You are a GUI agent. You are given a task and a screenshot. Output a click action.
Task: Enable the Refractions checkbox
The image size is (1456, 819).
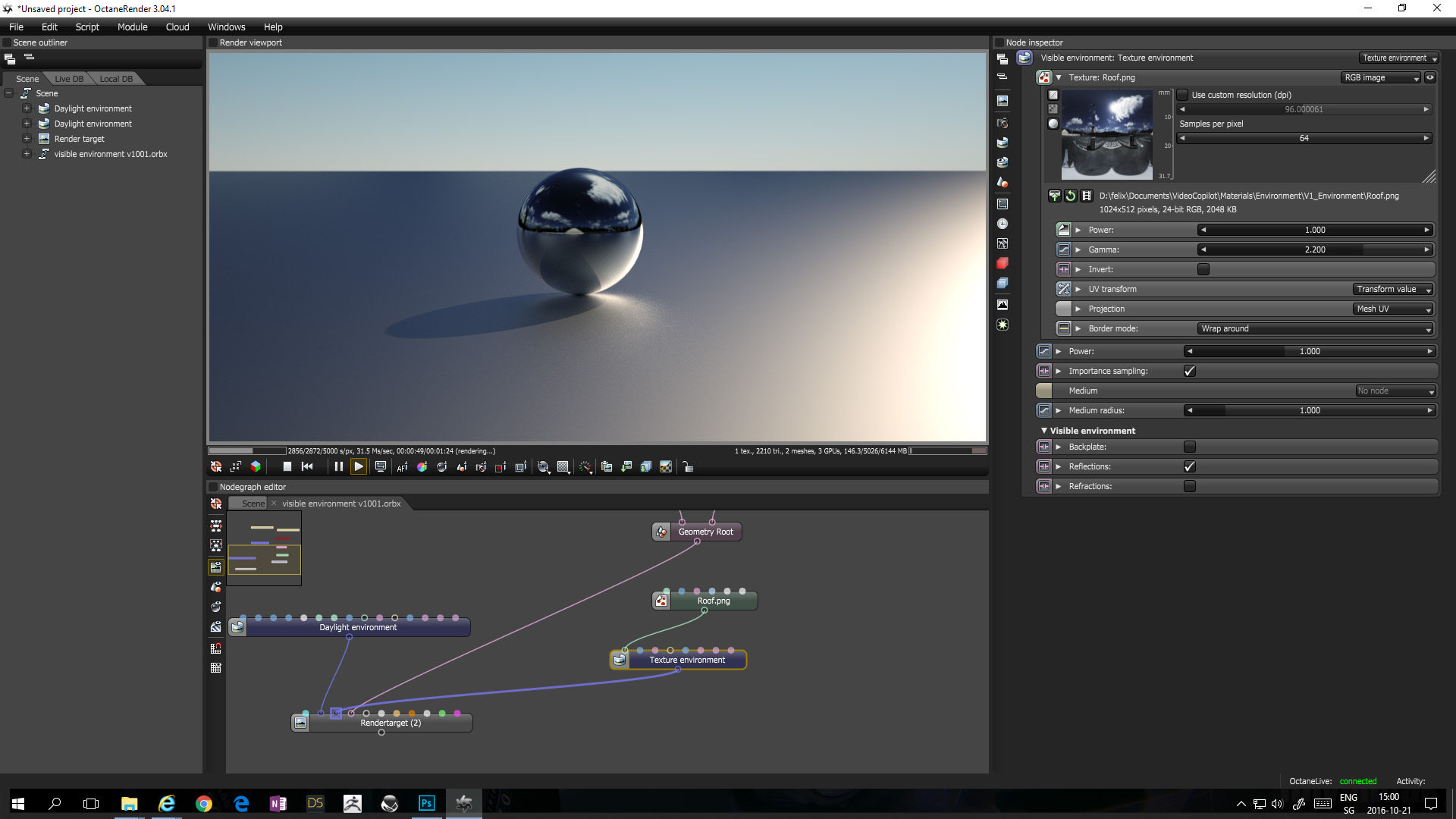tap(1189, 486)
